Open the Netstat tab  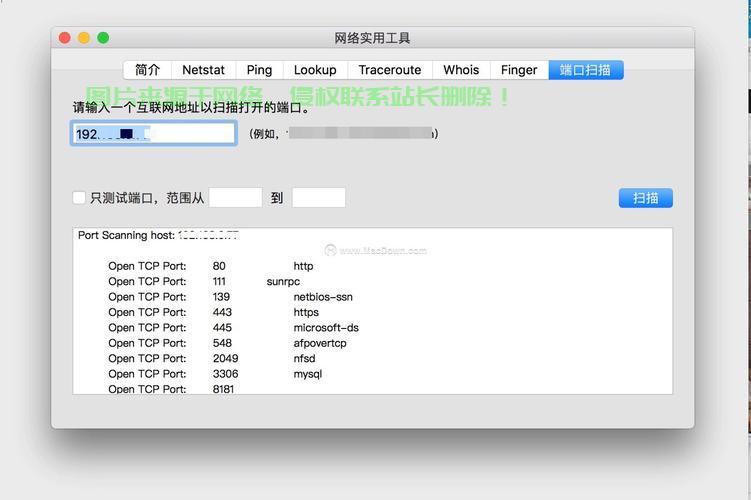[203, 70]
